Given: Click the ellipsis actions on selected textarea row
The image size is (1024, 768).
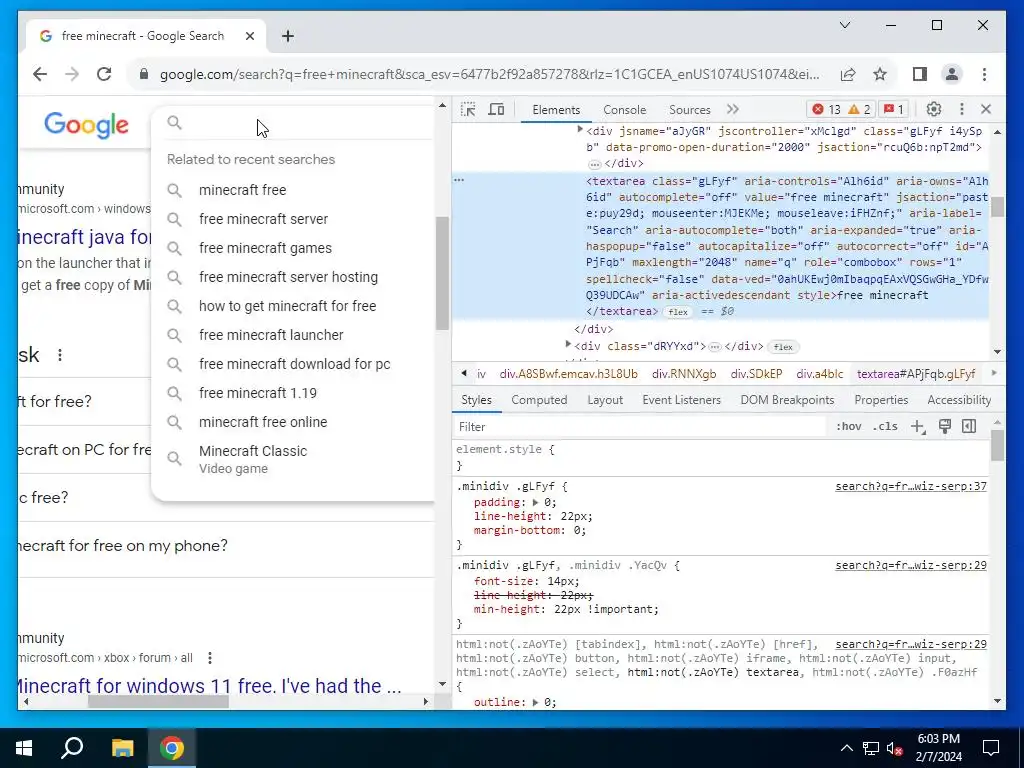Looking at the screenshot, I should [x=459, y=180].
